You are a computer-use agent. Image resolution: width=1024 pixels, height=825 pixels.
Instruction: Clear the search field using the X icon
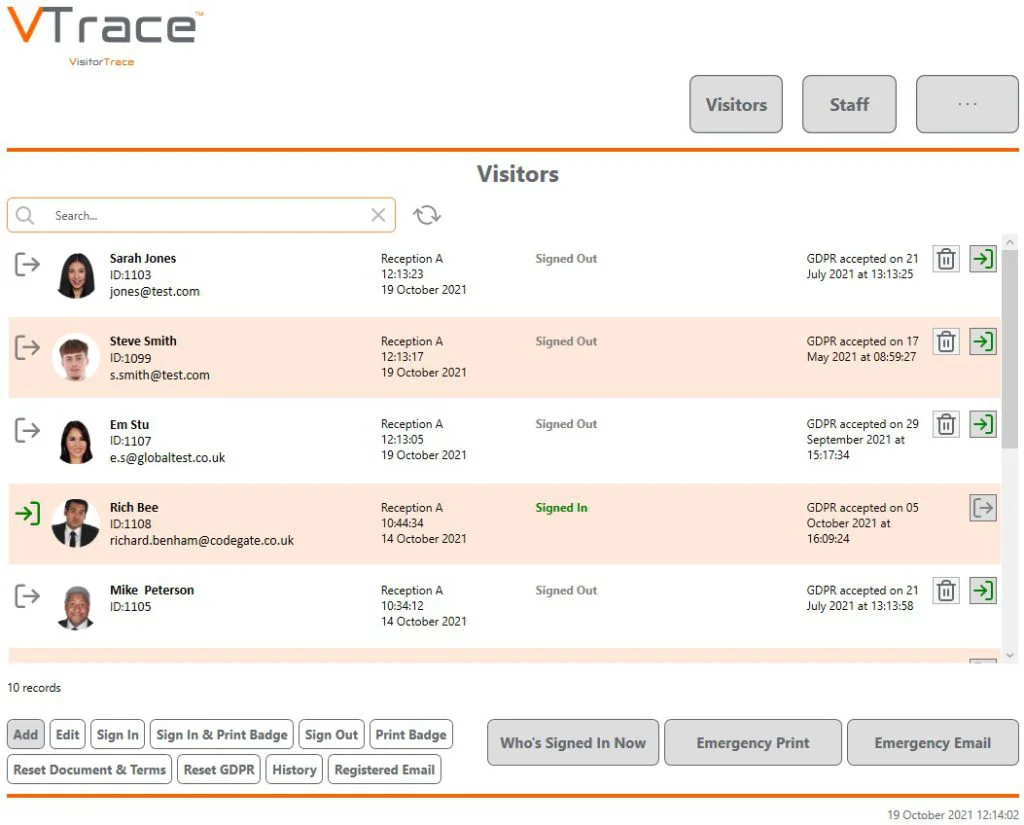click(x=378, y=214)
